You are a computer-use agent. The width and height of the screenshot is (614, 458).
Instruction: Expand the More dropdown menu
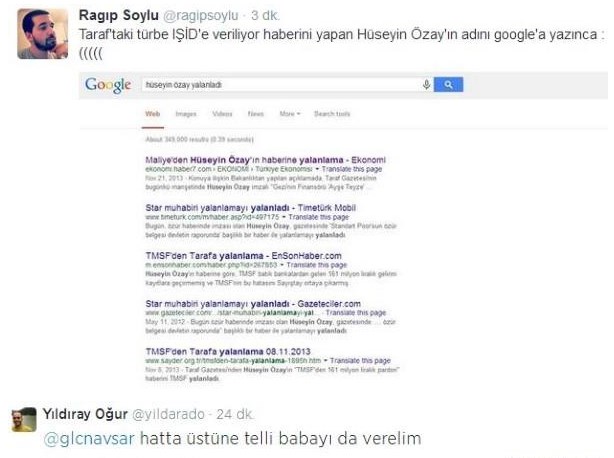point(290,114)
